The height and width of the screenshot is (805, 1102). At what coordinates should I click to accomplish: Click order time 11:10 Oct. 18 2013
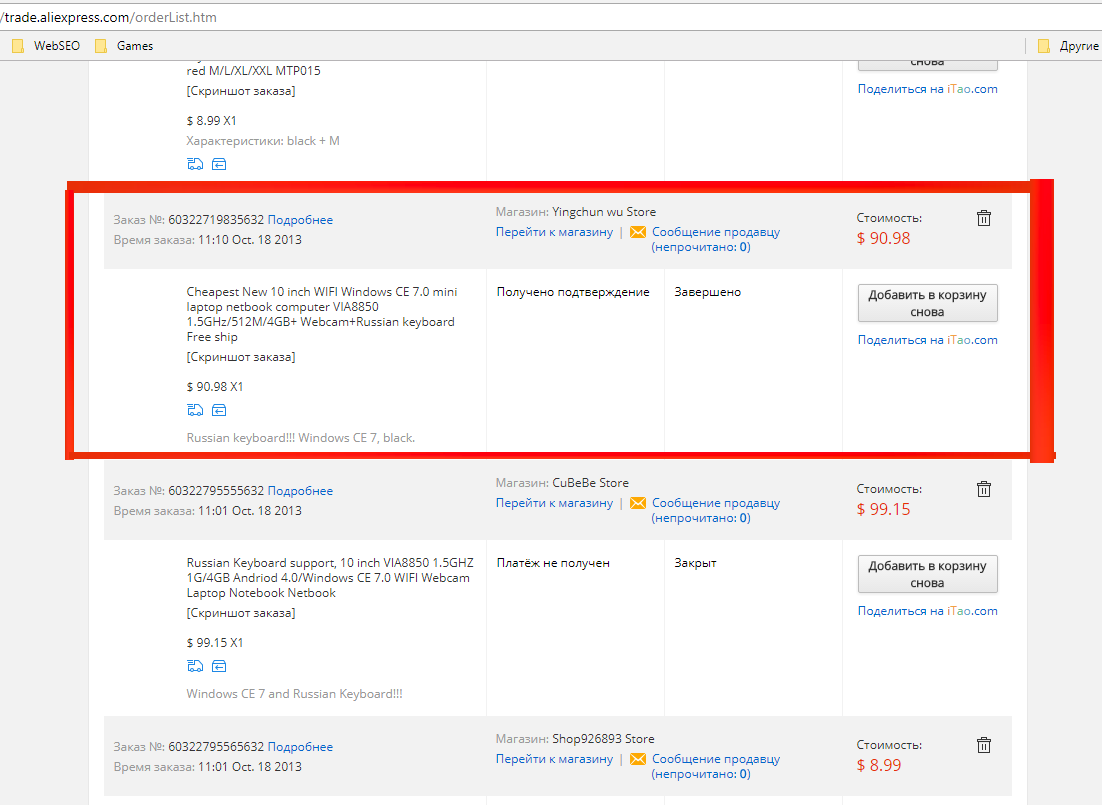(249, 240)
